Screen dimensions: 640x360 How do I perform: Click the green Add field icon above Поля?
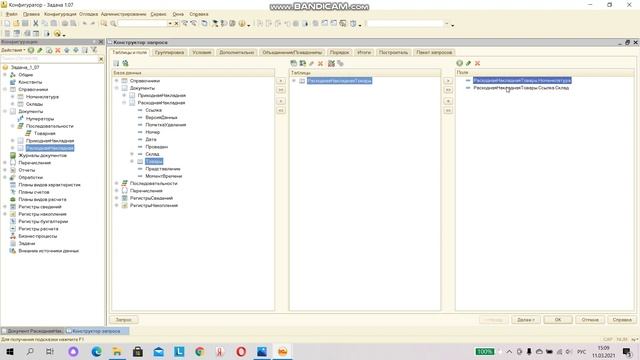click(x=460, y=63)
